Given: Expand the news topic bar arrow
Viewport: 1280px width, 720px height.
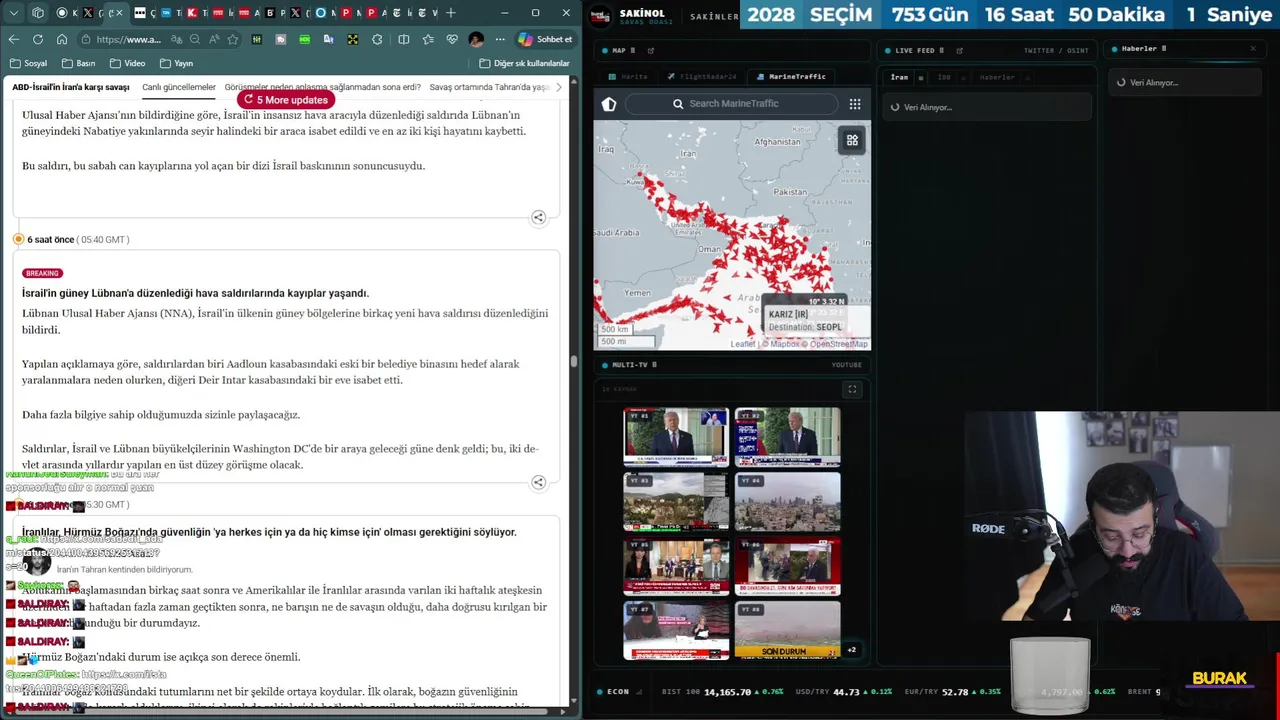Looking at the screenshot, I should [558, 87].
